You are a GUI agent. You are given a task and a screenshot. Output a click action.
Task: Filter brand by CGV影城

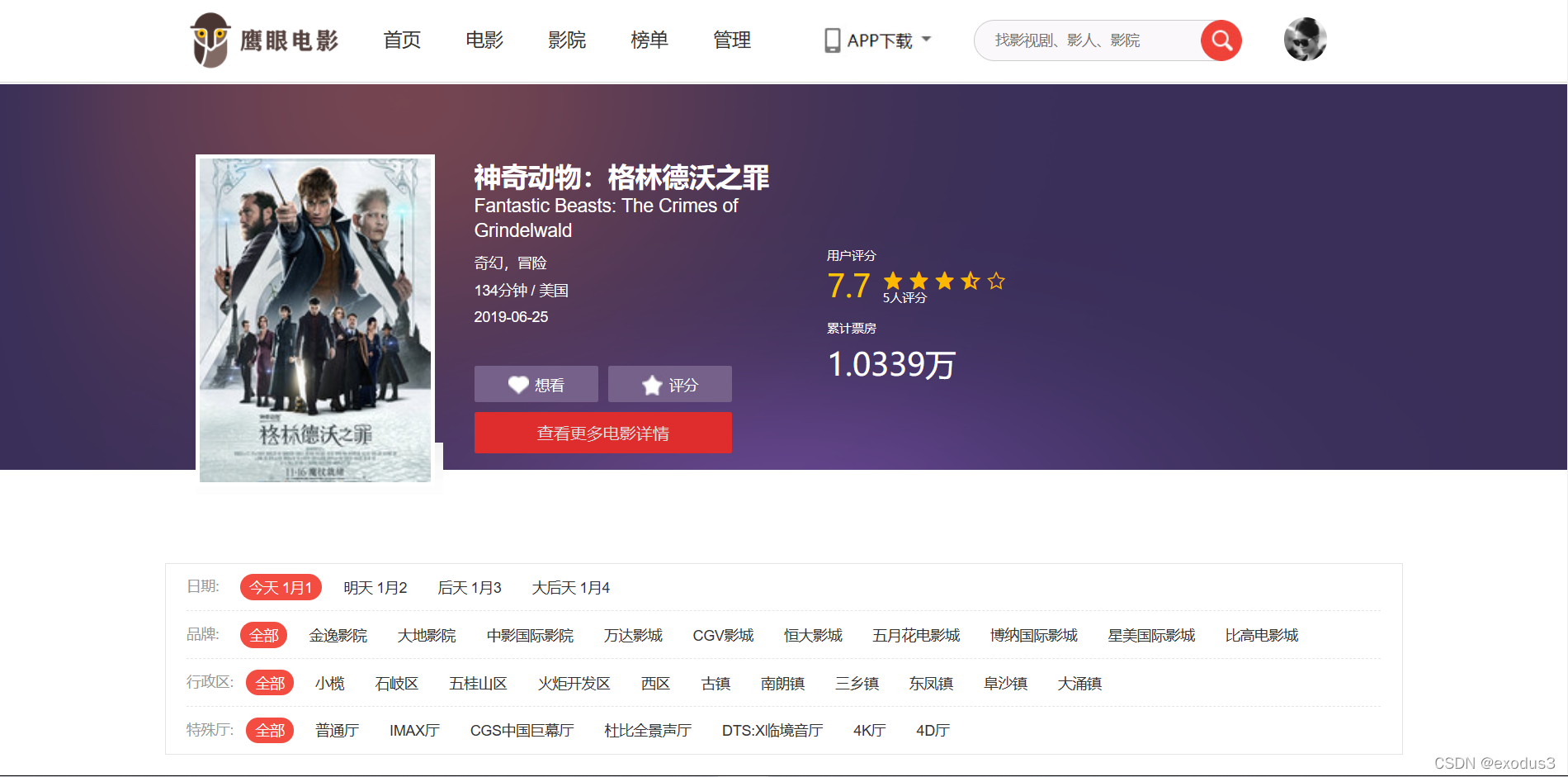(x=723, y=635)
